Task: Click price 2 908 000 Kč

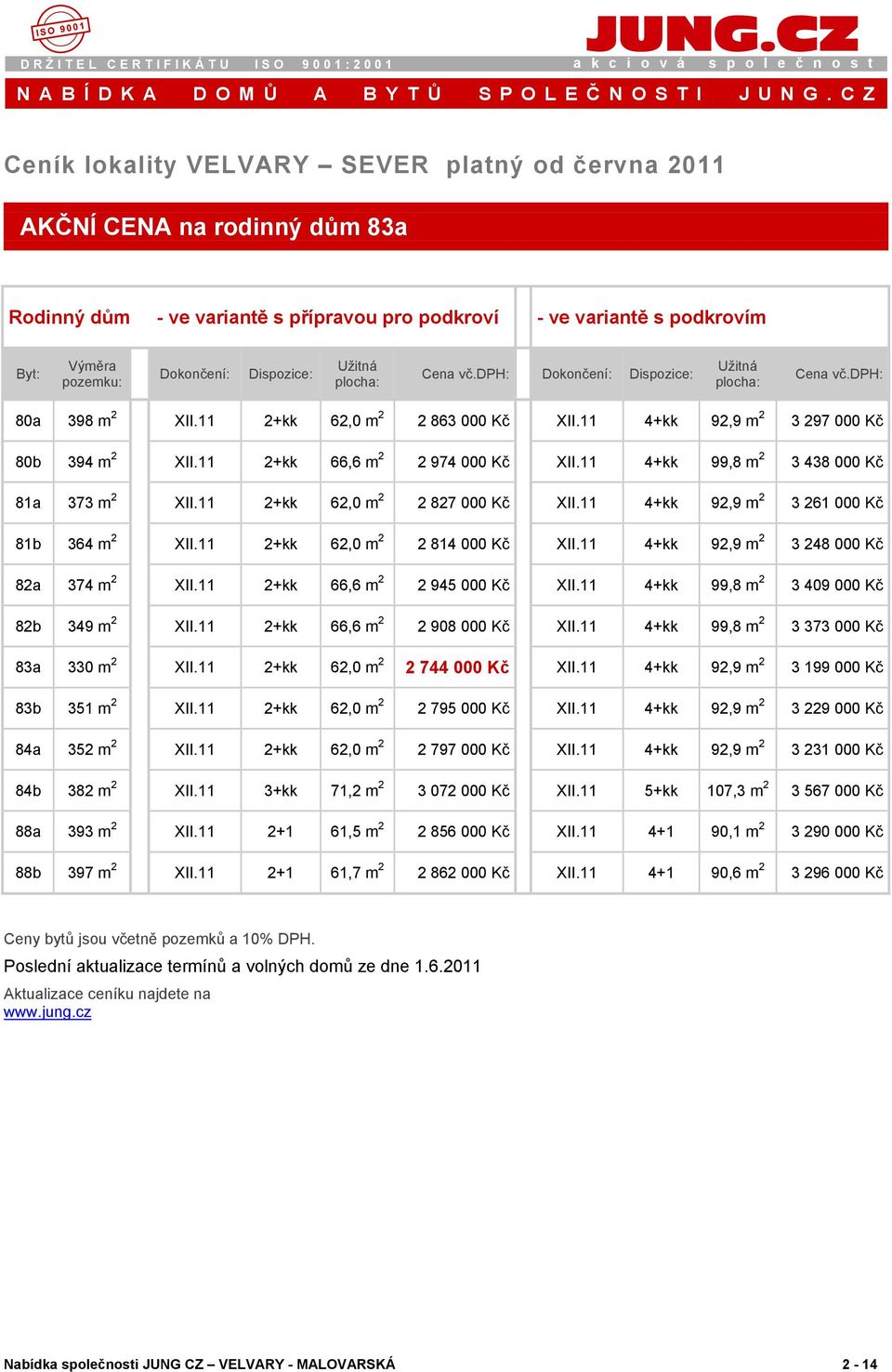Action: pyautogui.click(x=464, y=627)
